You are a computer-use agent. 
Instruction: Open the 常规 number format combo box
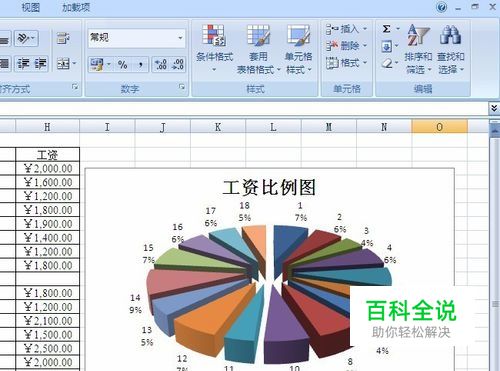tap(136, 38)
